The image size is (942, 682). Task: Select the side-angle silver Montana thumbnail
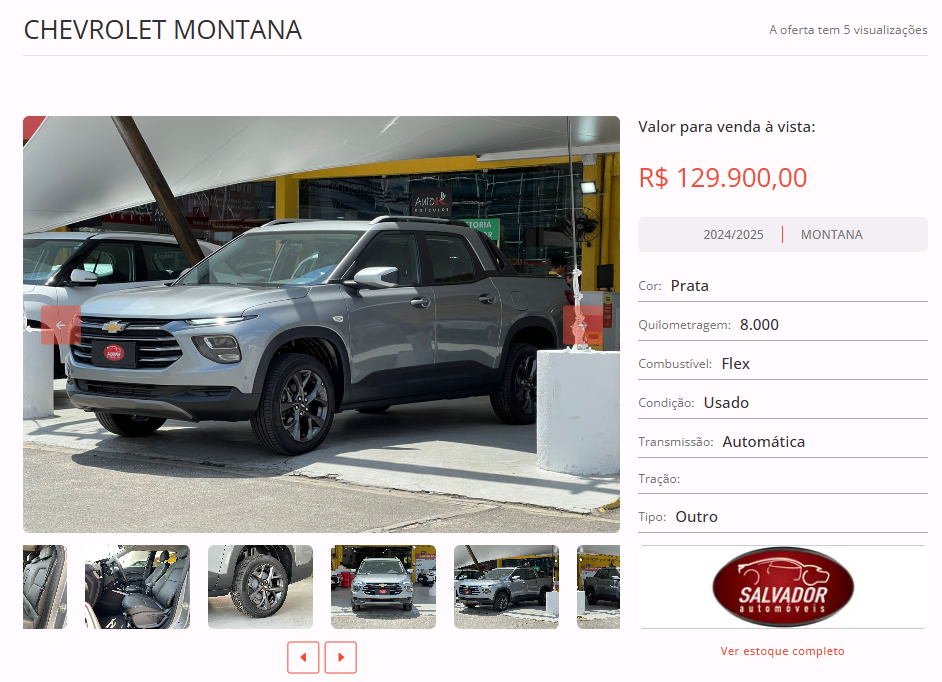click(x=506, y=587)
